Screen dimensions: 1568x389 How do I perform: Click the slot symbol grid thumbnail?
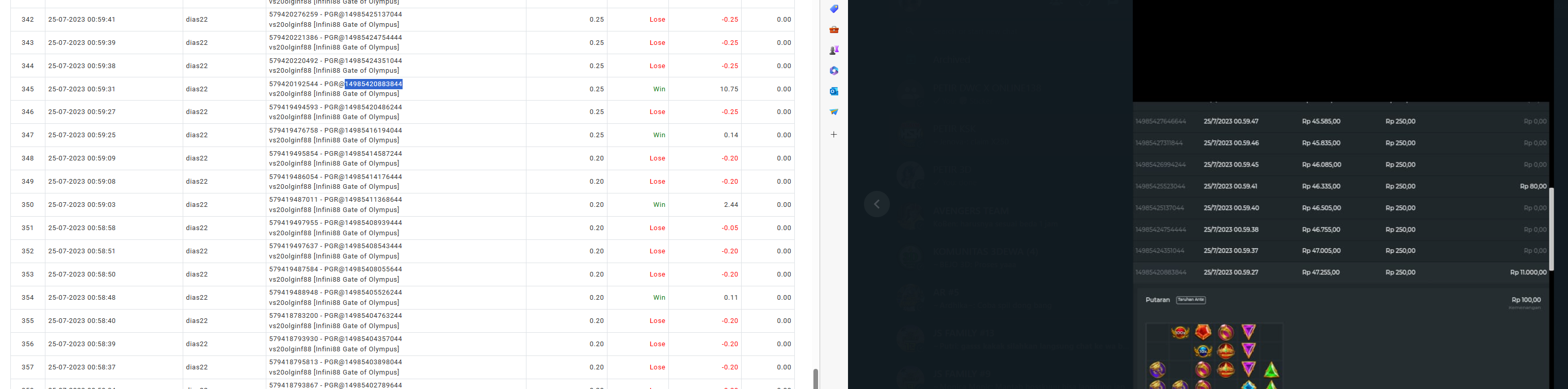tap(1214, 355)
